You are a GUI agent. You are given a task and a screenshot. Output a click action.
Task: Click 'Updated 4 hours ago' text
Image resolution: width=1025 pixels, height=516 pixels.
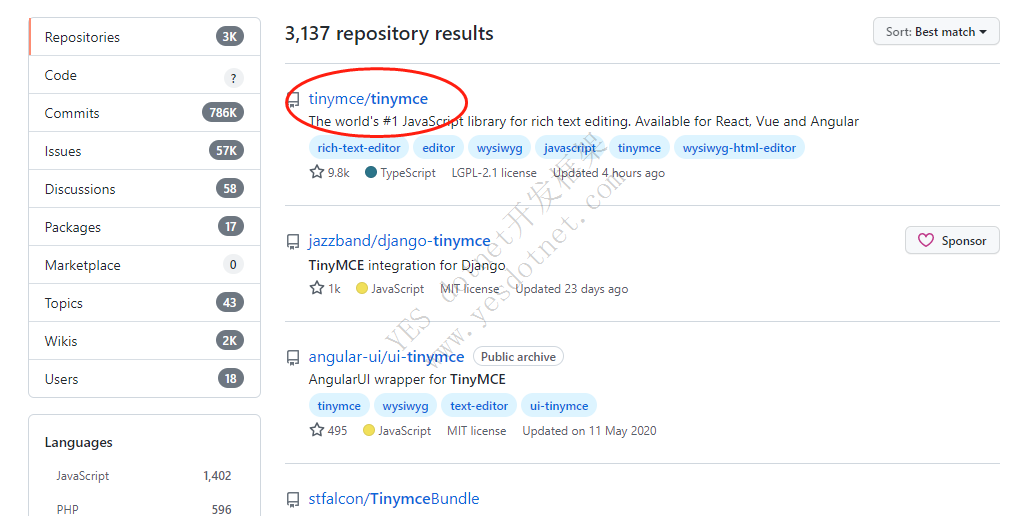[x=609, y=173]
